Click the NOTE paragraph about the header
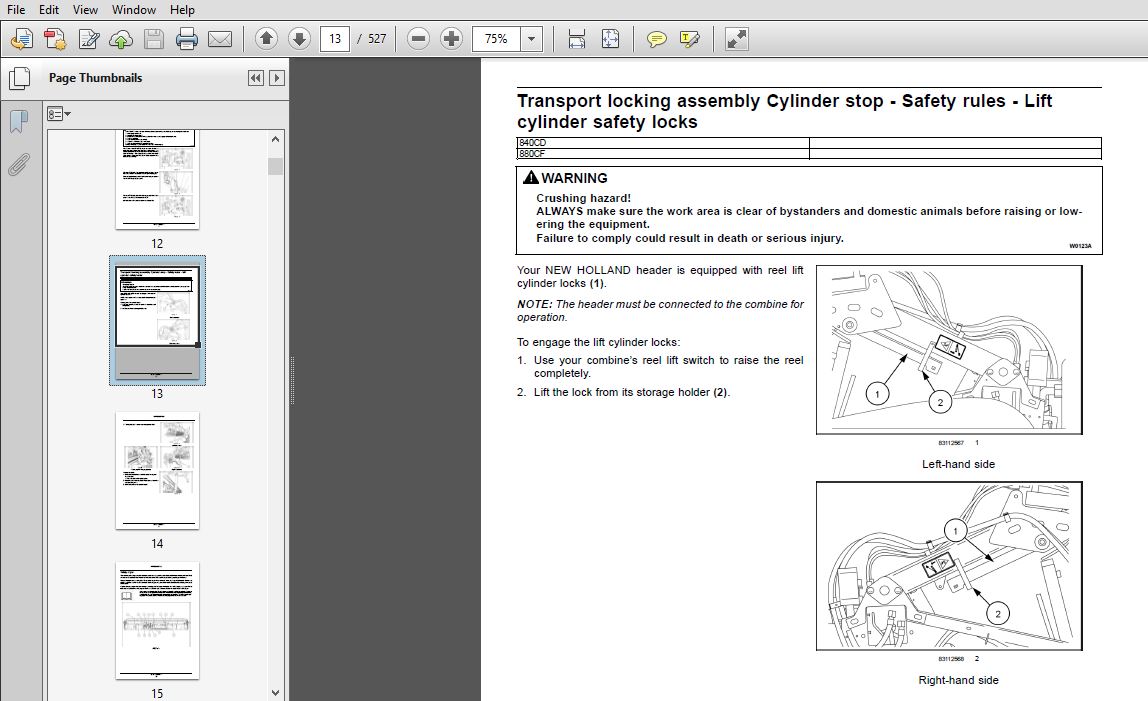This screenshot has height=701, width=1148. click(x=660, y=311)
